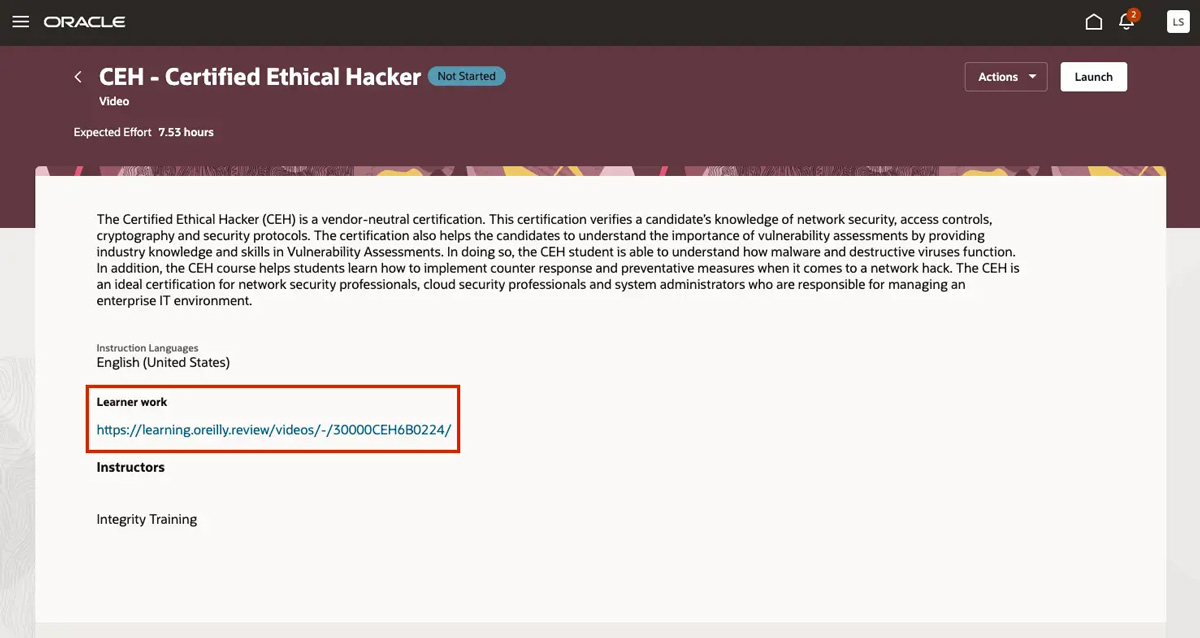1200x638 pixels.
Task: Click the Instructors section heading
Action: (131, 467)
